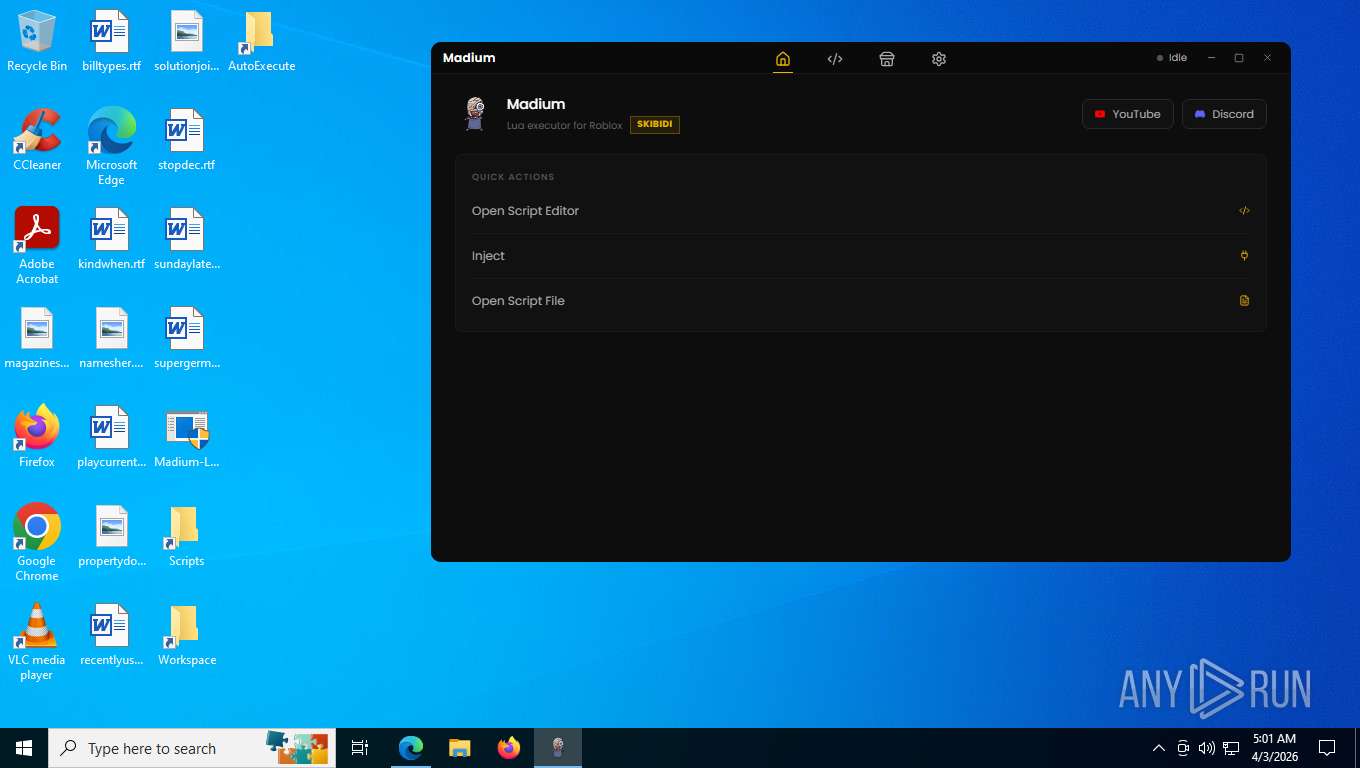1360x768 pixels.
Task: Select the stopdec.rtf desktop file
Action: [186, 140]
